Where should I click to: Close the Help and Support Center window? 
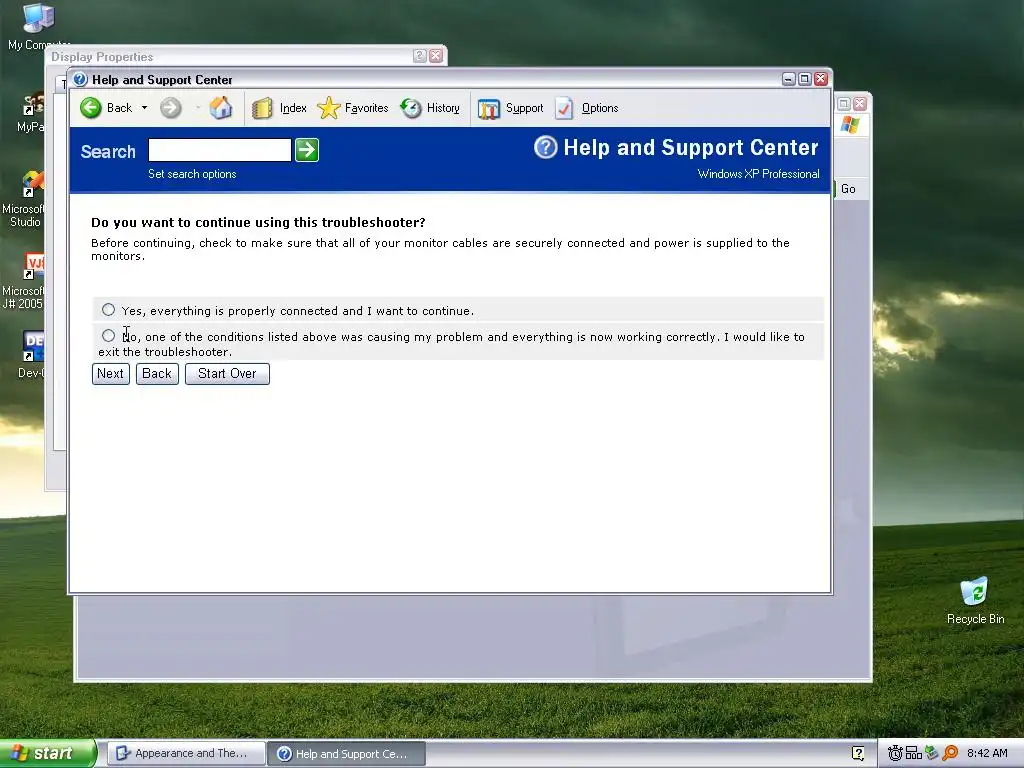[821, 79]
